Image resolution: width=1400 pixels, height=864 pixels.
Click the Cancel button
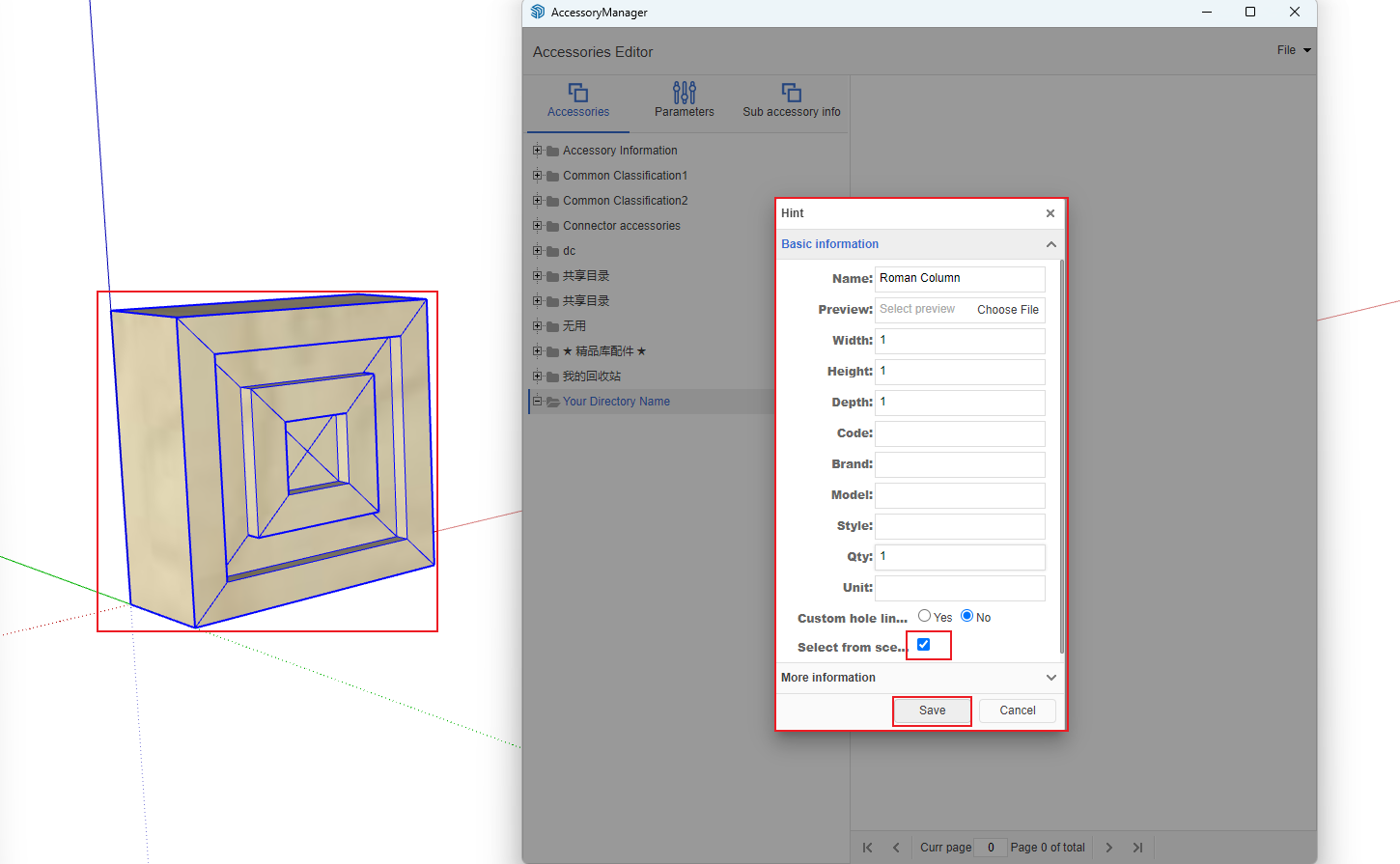pos(1017,711)
